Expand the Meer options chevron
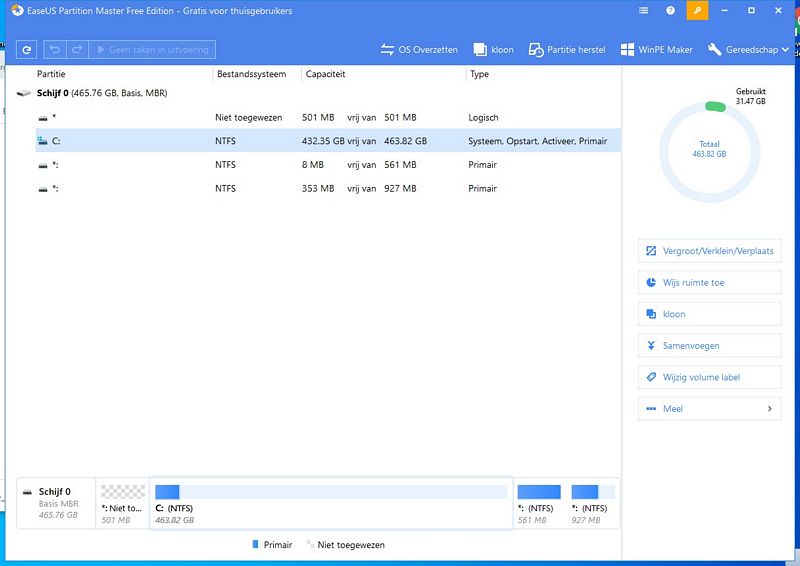800x566 pixels. (769, 408)
